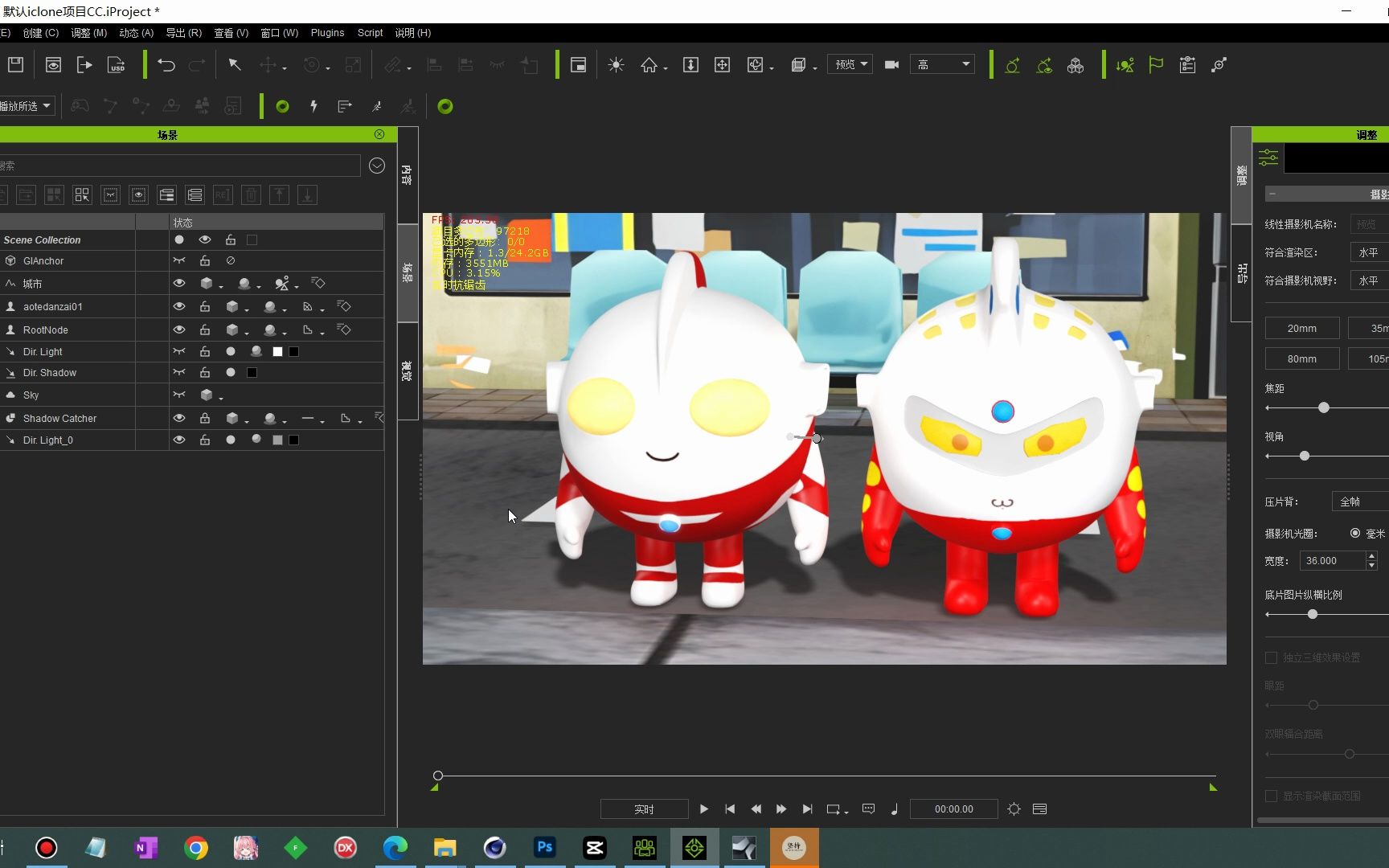Screen dimensions: 1389x868
Task: Open OneNote from the taskbar
Action: [145, 848]
